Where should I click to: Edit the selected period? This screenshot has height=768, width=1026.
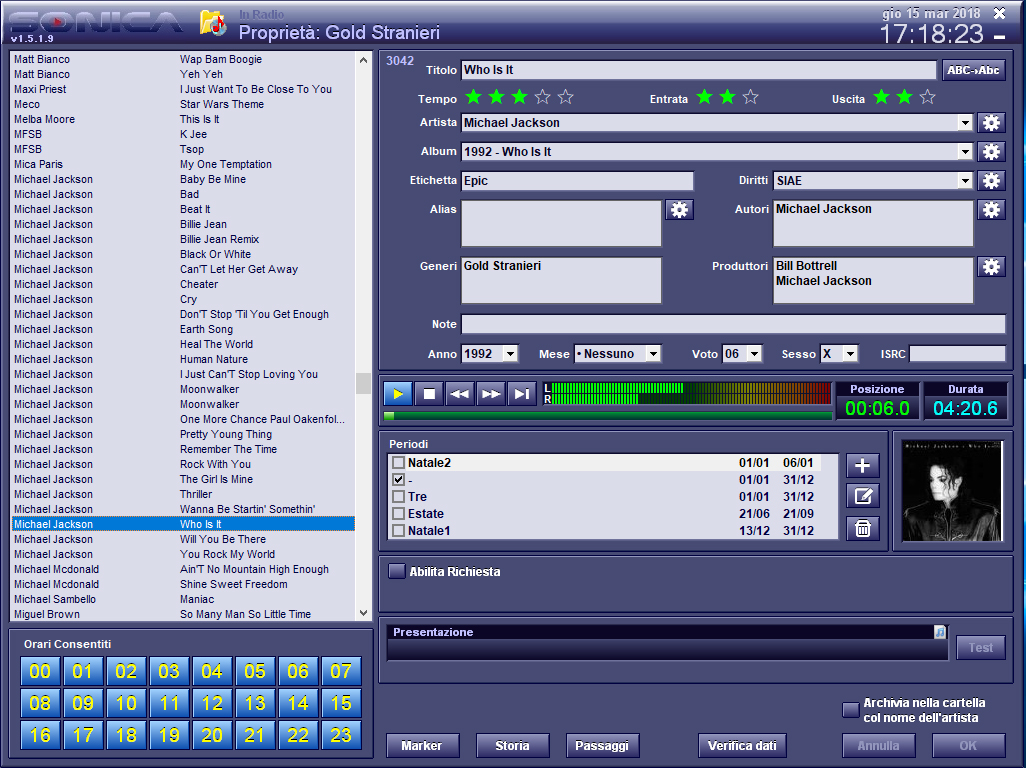click(862, 497)
